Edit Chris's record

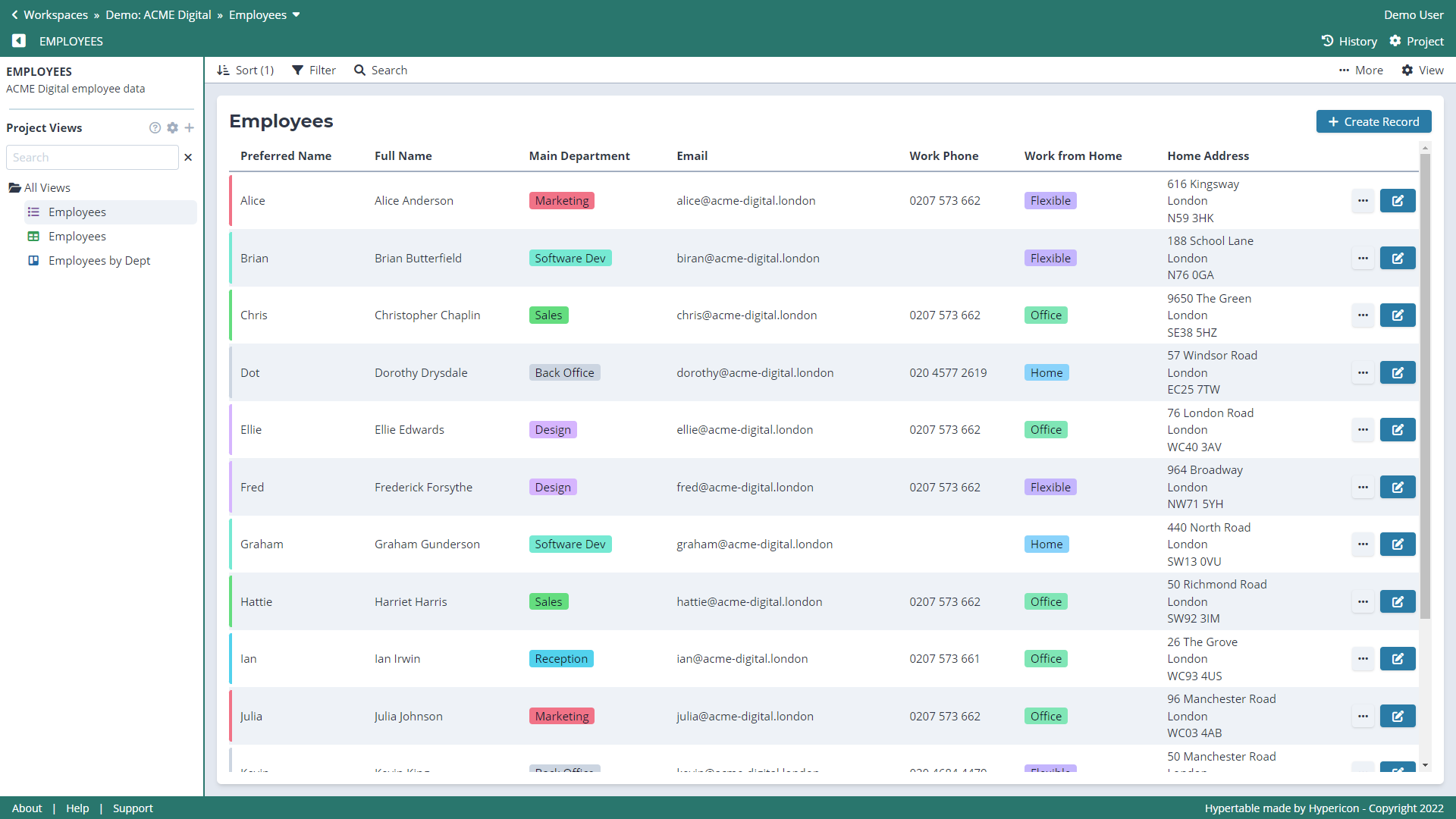pos(1398,315)
